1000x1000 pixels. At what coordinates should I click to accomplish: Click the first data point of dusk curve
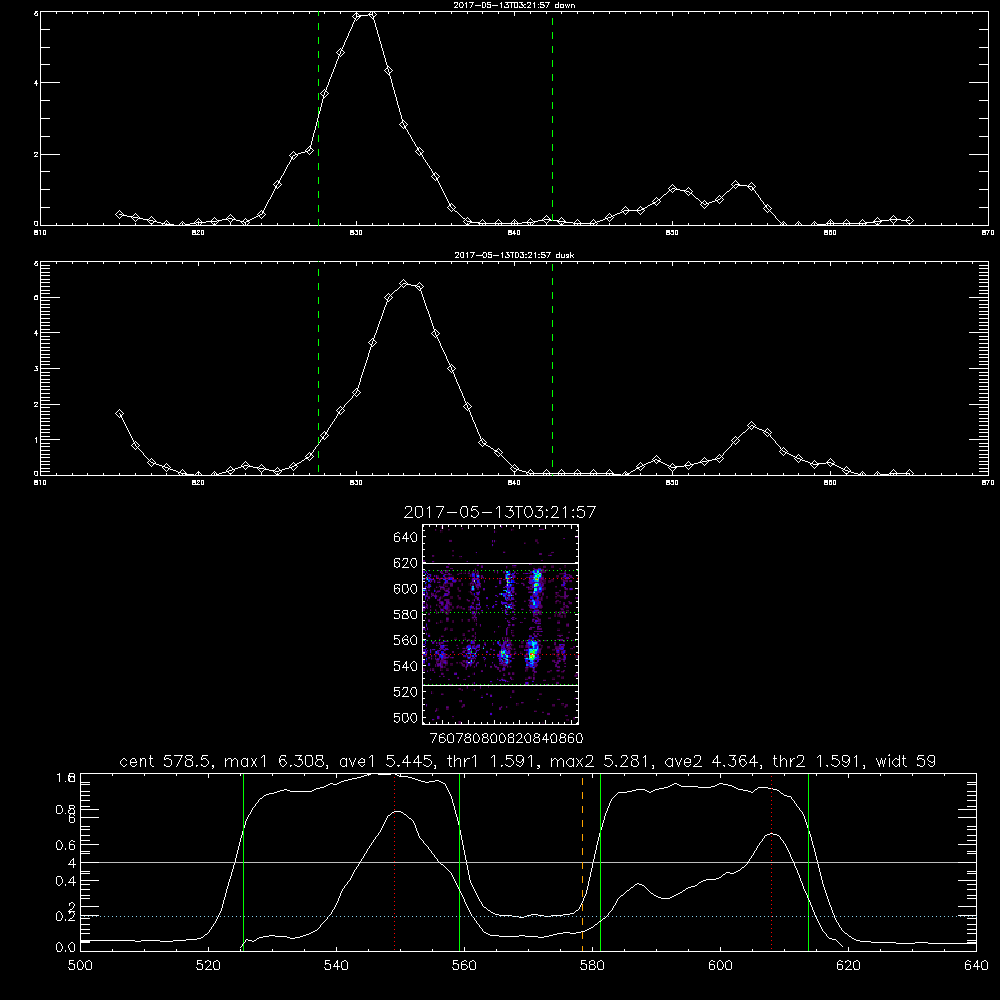point(119,413)
